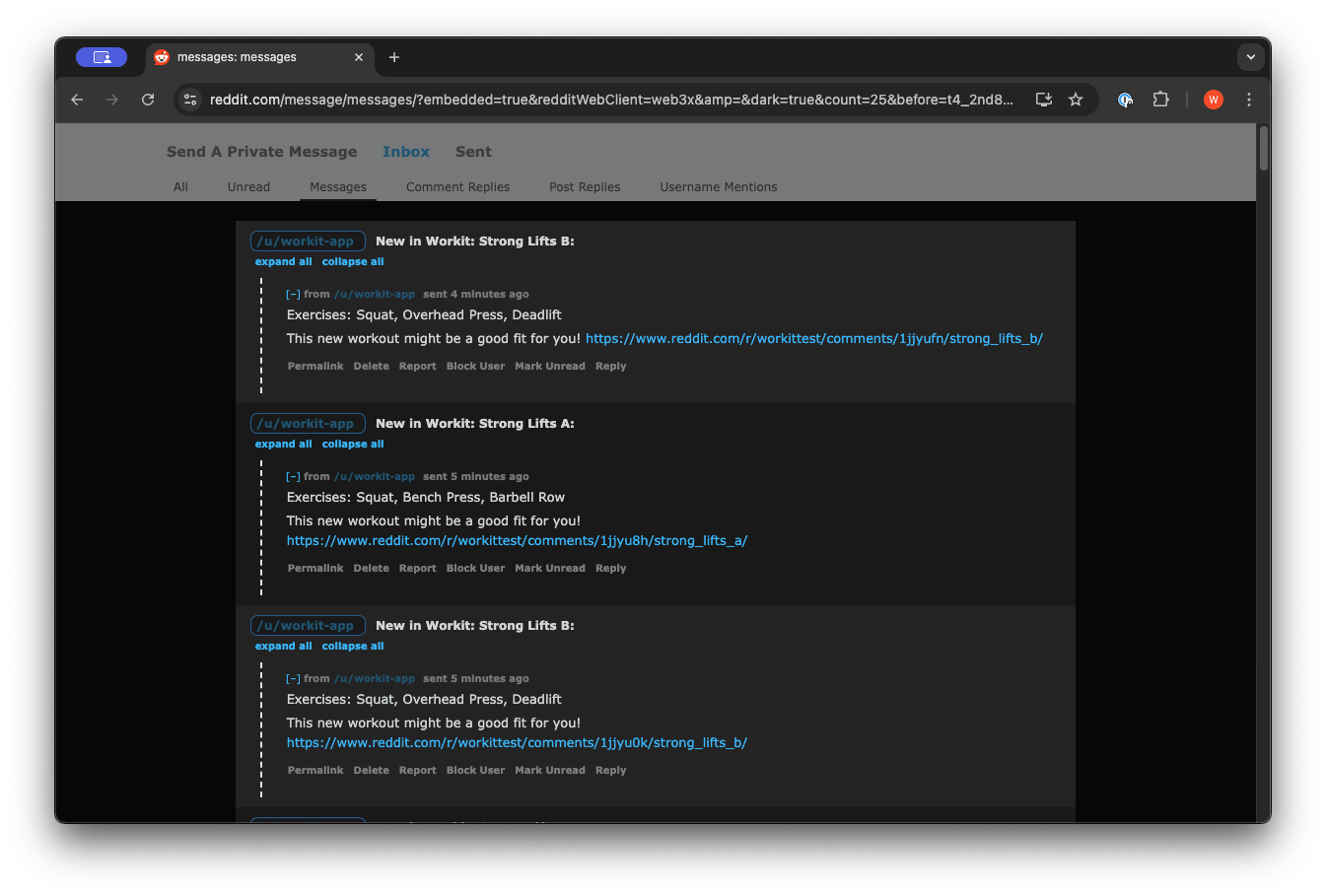Mark Unread the last Strong Lifts B message
This screenshot has width=1326, height=896.
click(550, 771)
